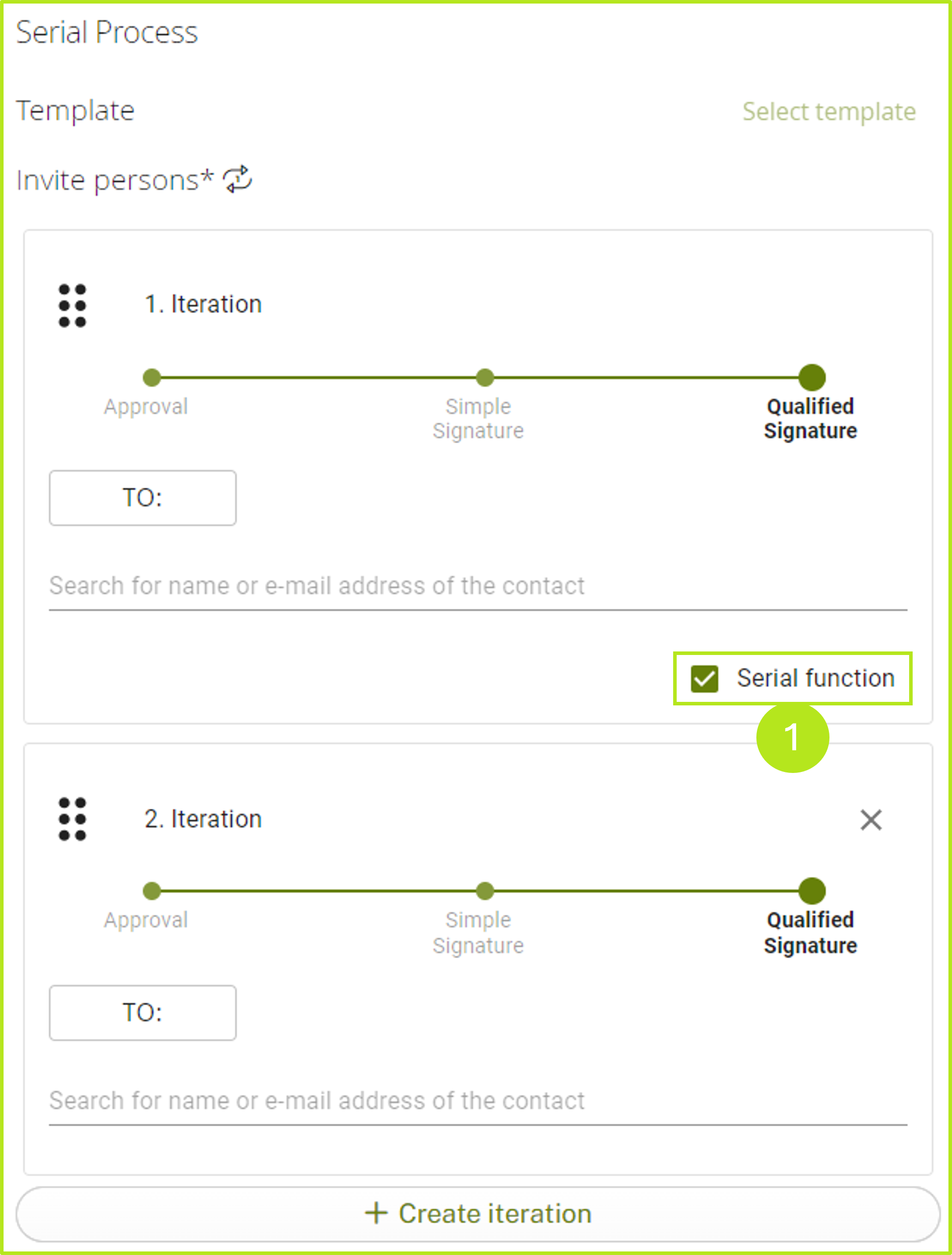Click the highlighted Serial function checkmark

pyautogui.click(x=705, y=678)
